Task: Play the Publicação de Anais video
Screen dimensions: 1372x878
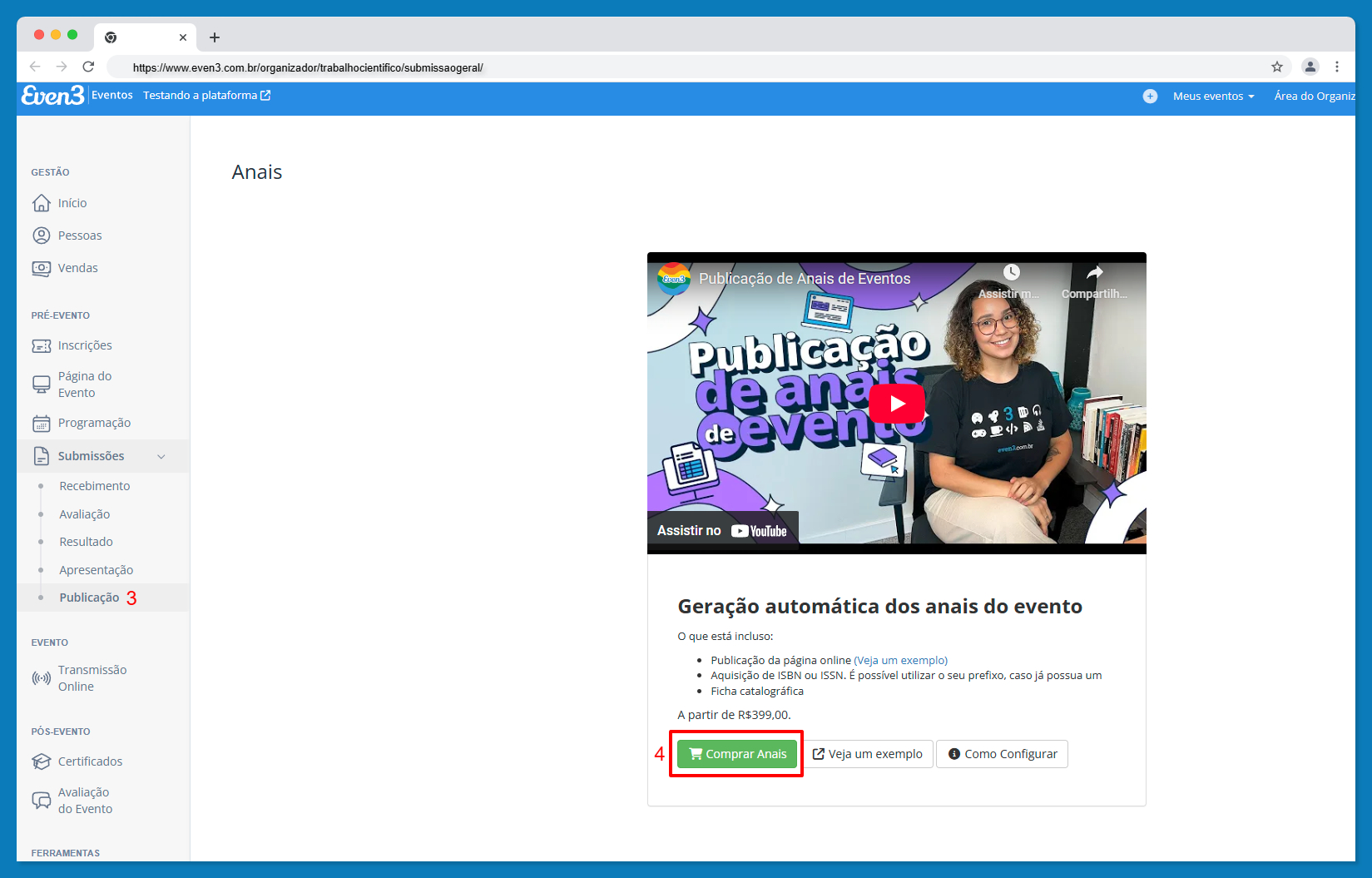Action: coord(897,404)
